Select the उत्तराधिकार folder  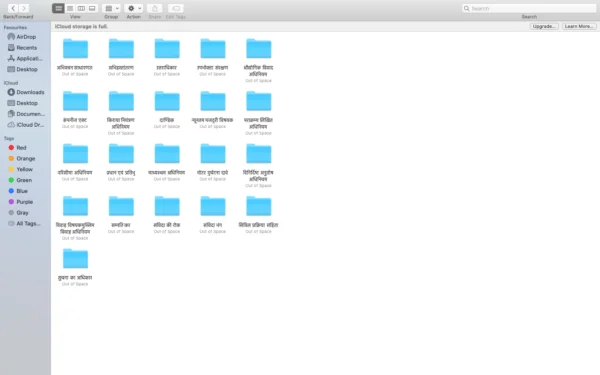click(167, 49)
